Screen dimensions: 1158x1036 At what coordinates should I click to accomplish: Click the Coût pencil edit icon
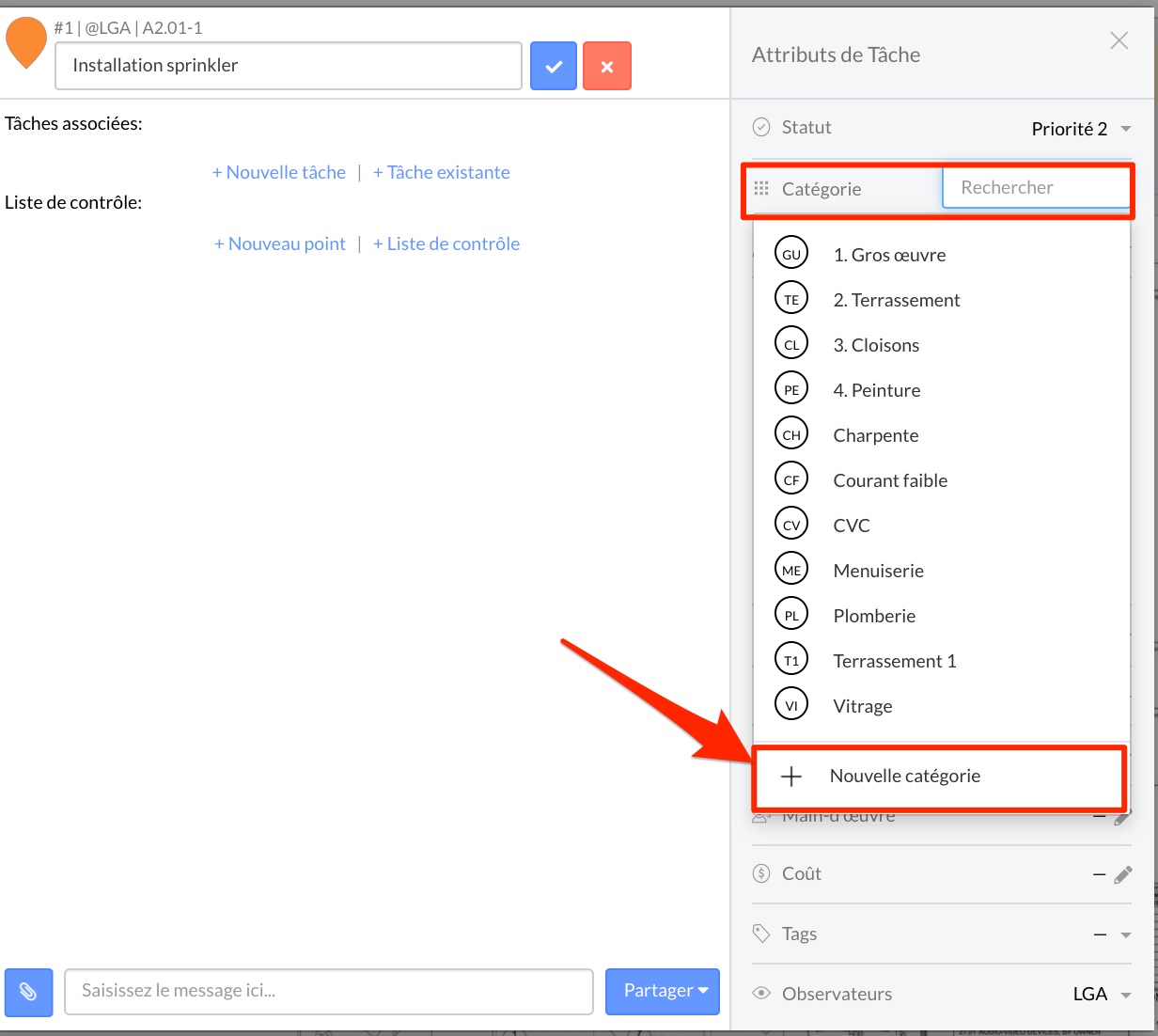[1122, 875]
